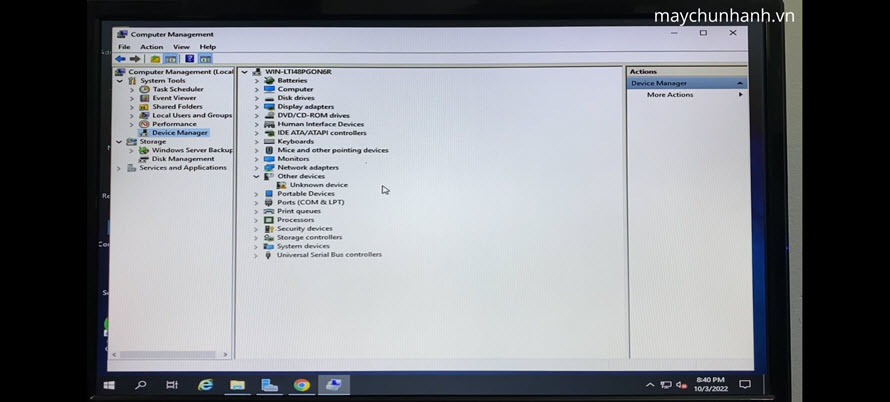Click the Help question-mark toolbar icon
890x402 pixels.
[x=190, y=59]
